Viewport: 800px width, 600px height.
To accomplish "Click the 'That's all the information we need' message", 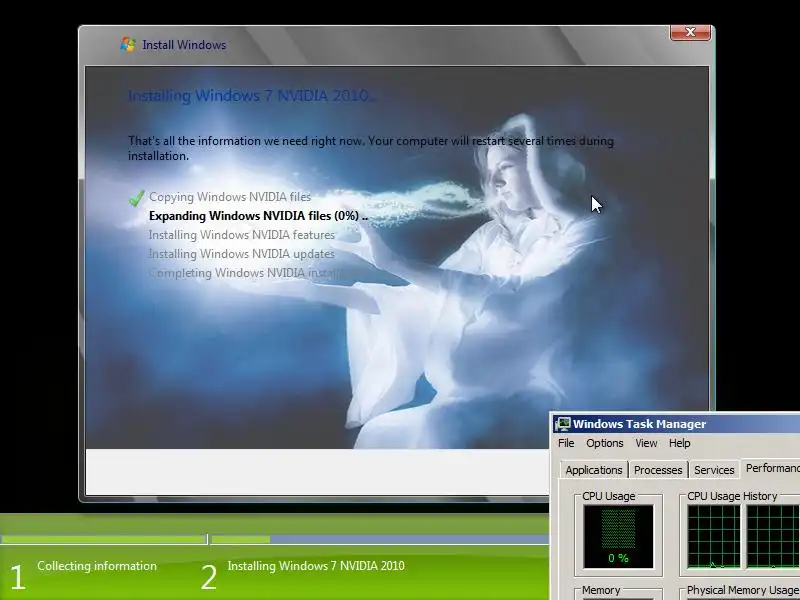I will point(370,148).
